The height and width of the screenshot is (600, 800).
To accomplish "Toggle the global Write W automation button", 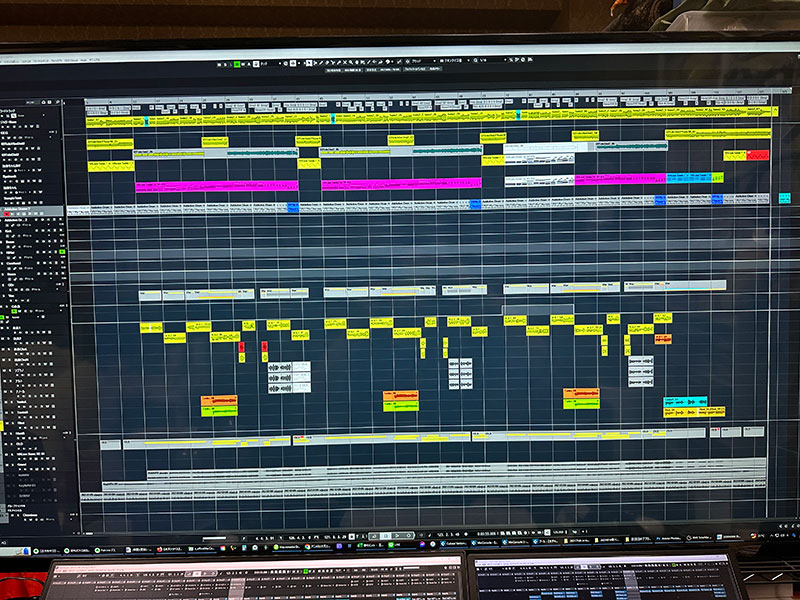I will (243, 64).
